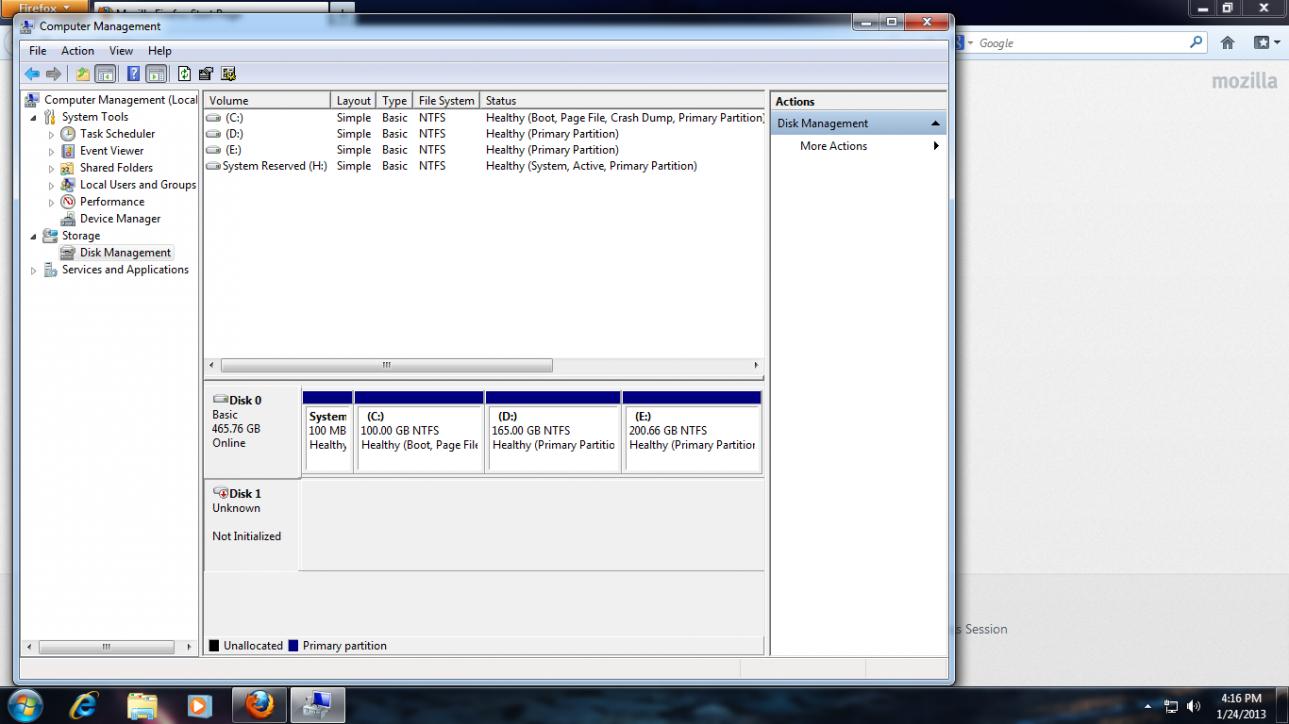
Task: Open Internet Explorer from the taskbar
Action: (x=84, y=706)
